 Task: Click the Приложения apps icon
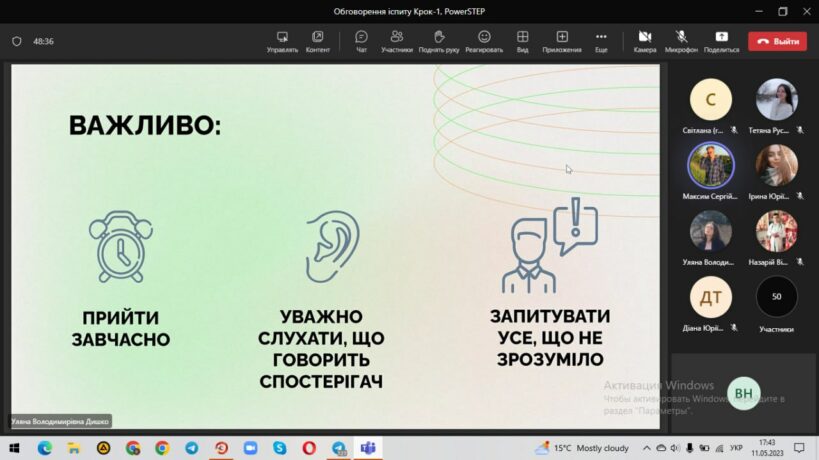[x=562, y=39]
